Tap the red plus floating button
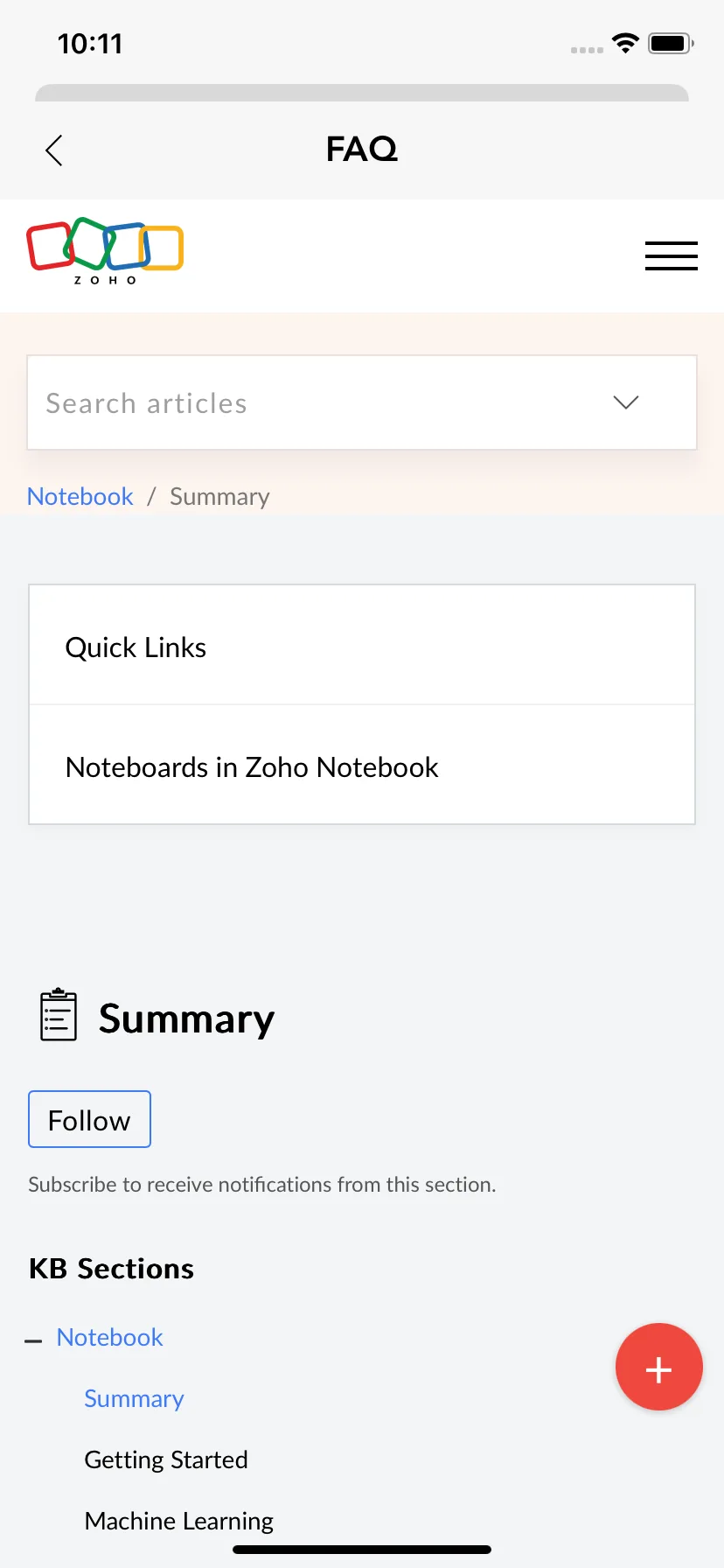 click(x=658, y=1367)
